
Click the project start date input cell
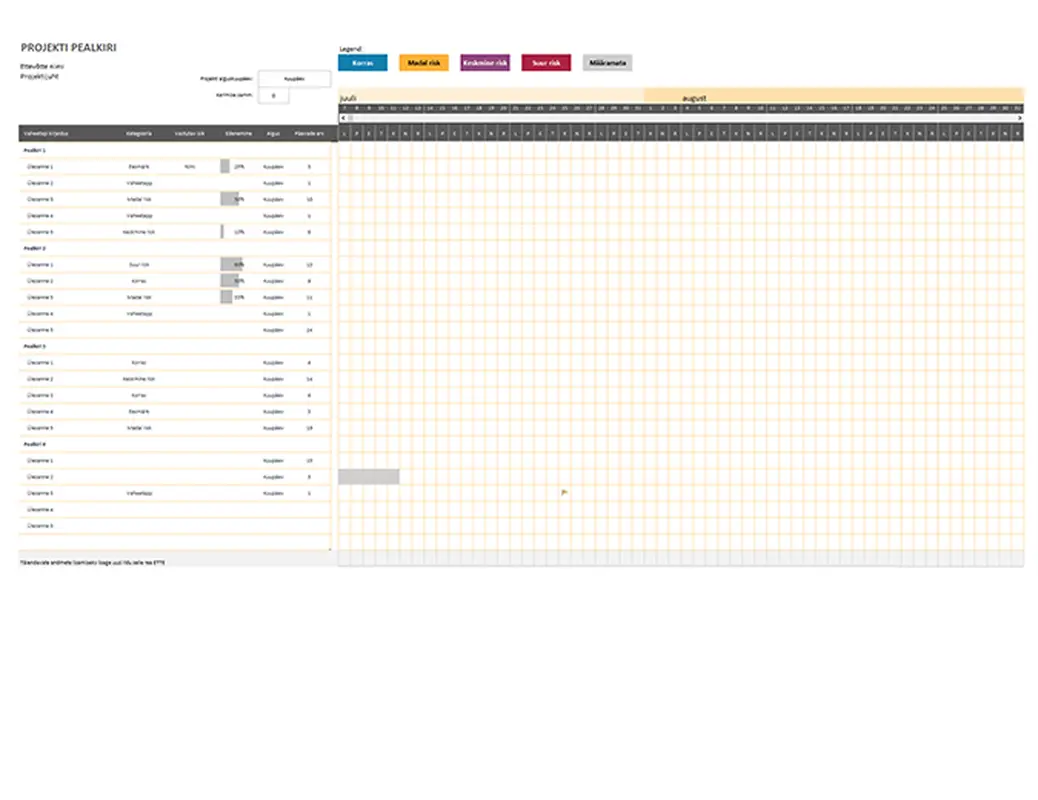pos(294,79)
